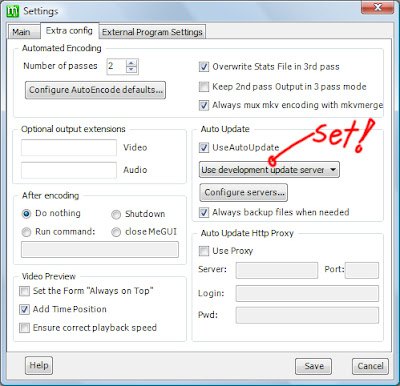400x386 pixels.
Task: Open the External Program Settings tab
Action: tap(152, 32)
